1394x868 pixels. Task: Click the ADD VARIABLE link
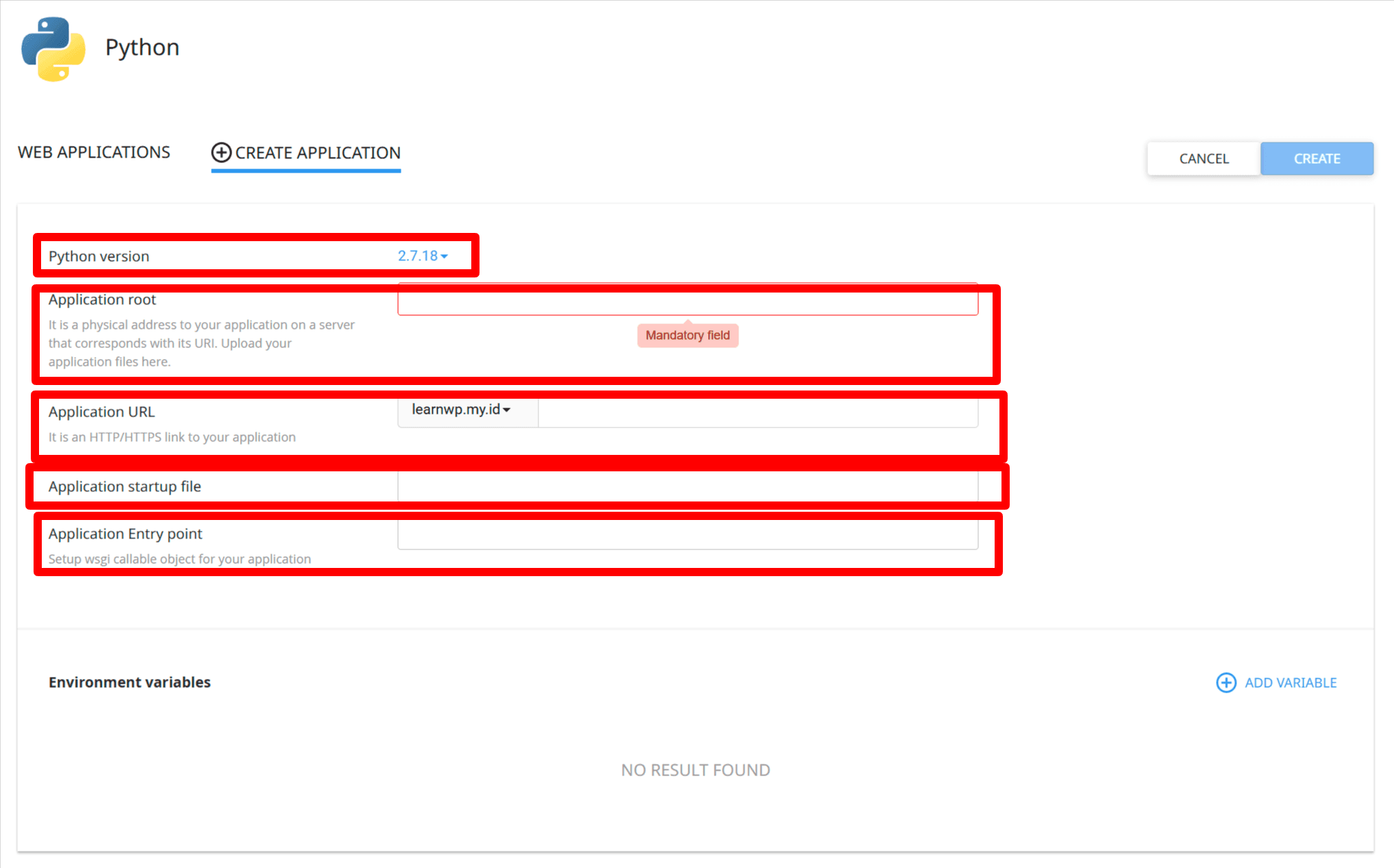tap(1291, 682)
